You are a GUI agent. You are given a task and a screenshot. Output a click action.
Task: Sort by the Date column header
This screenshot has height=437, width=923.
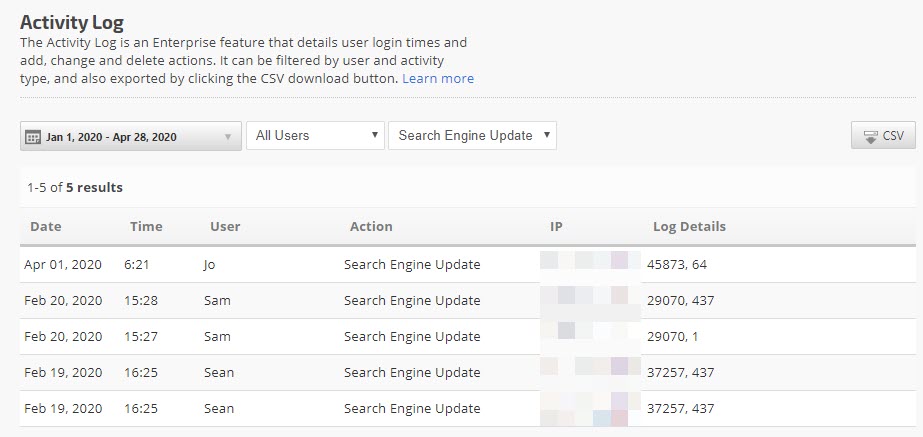point(46,227)
